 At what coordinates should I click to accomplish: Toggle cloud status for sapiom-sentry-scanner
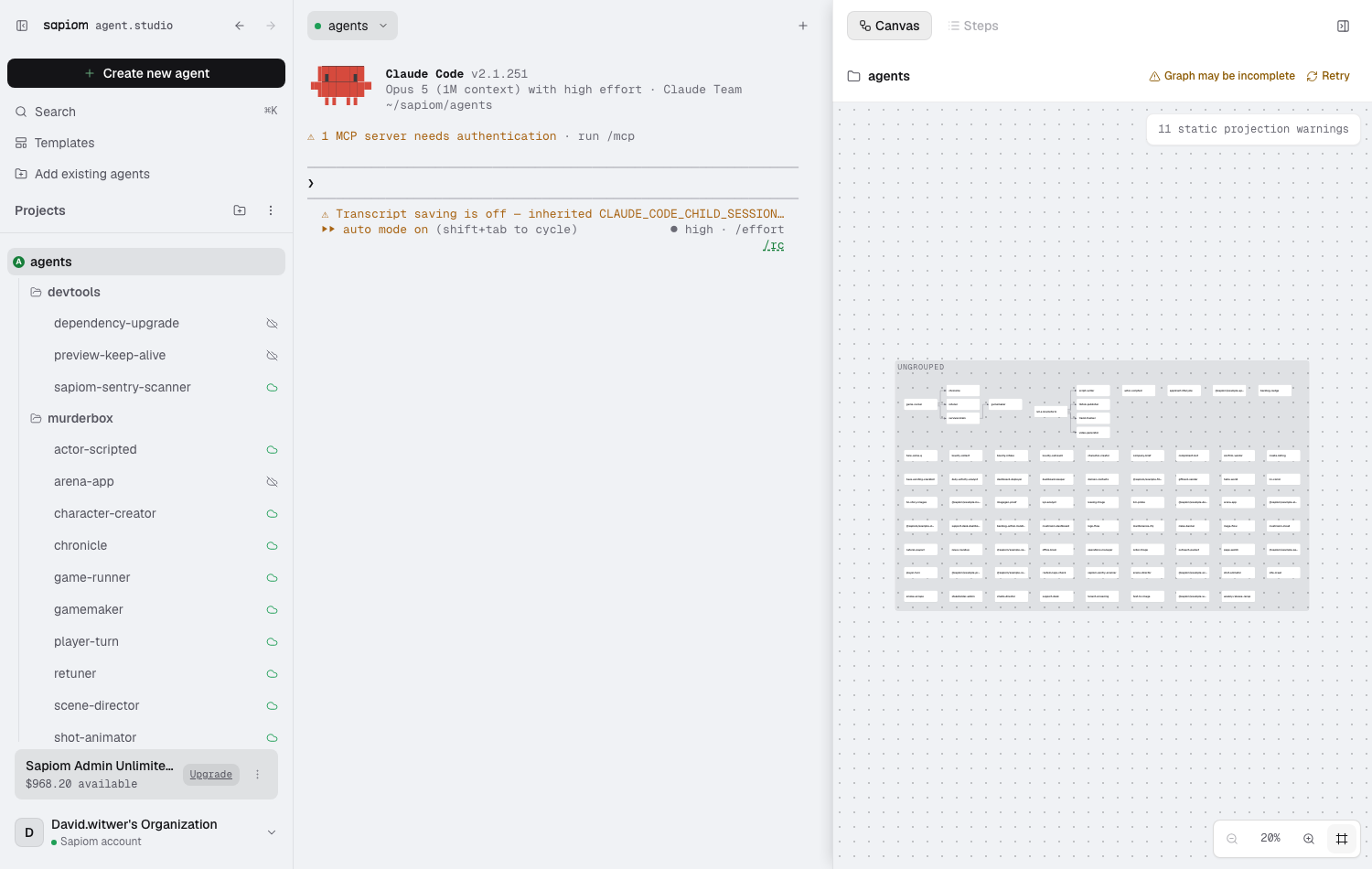pos(272,388)
